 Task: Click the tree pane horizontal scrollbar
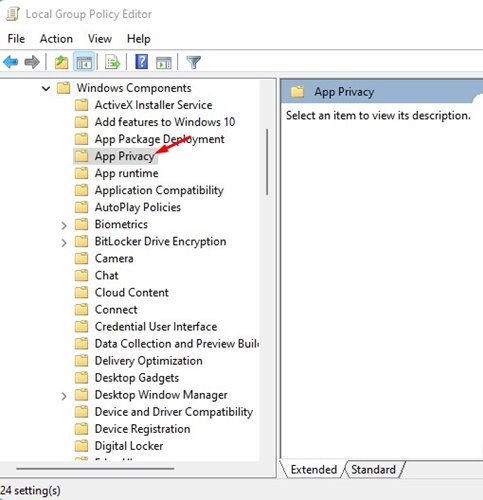click(95, 468)
